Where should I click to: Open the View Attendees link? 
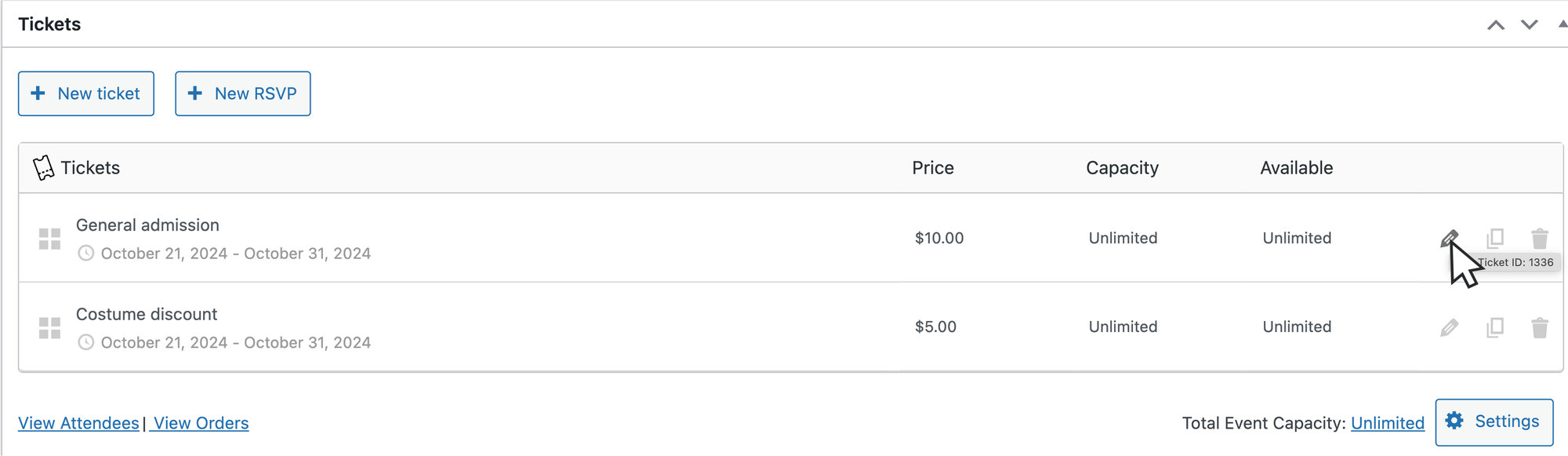(78, 423)
